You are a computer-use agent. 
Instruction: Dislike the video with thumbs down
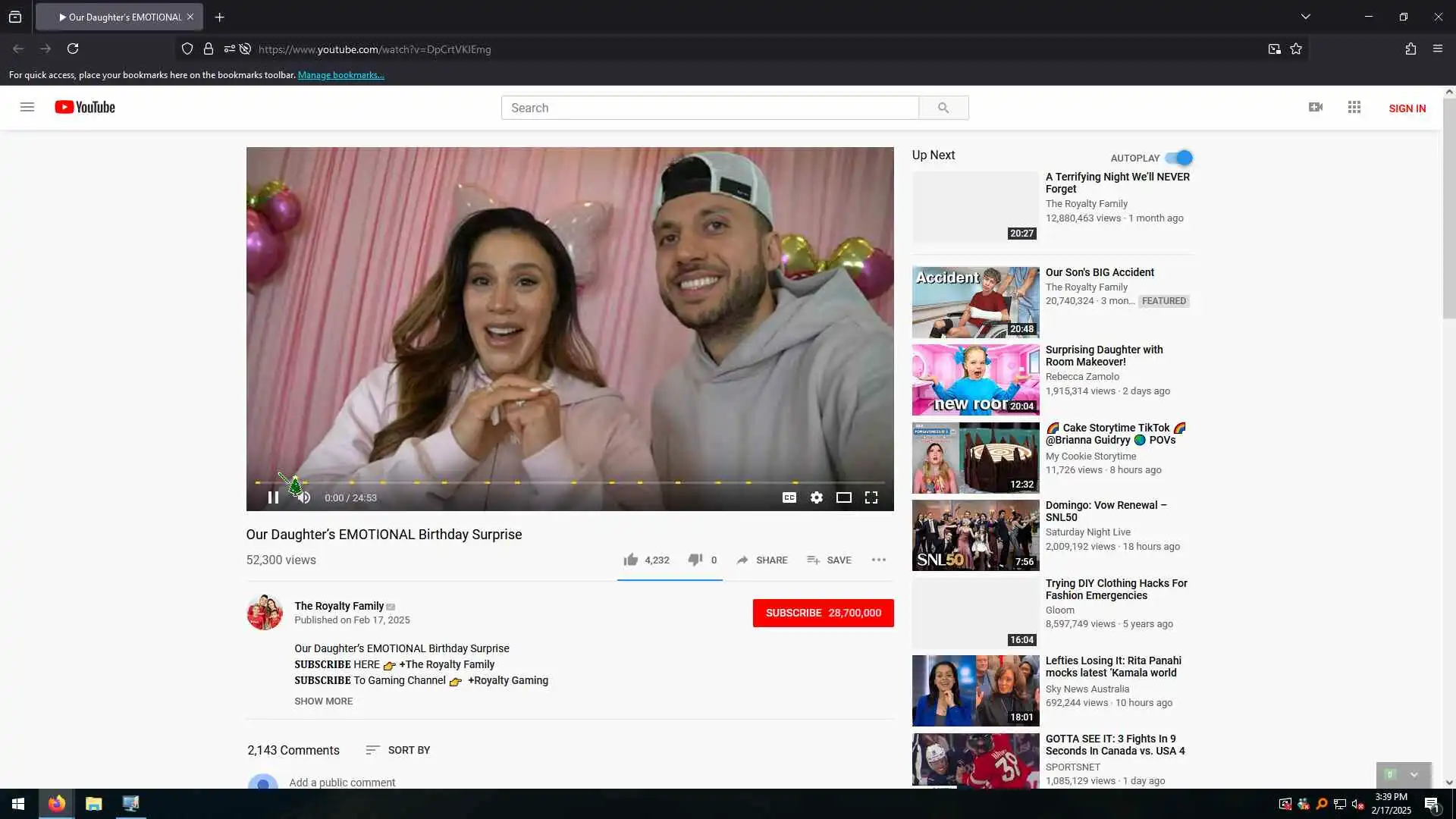[x=695, y=560]
